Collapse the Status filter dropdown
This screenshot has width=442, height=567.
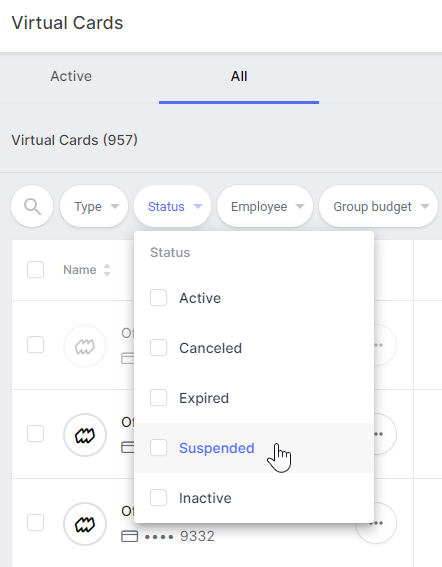click(173, 206)
